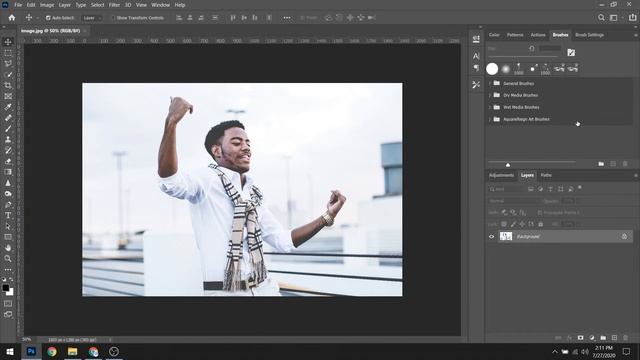
Task: Create a new layer icon
Action: click(614, 338)
